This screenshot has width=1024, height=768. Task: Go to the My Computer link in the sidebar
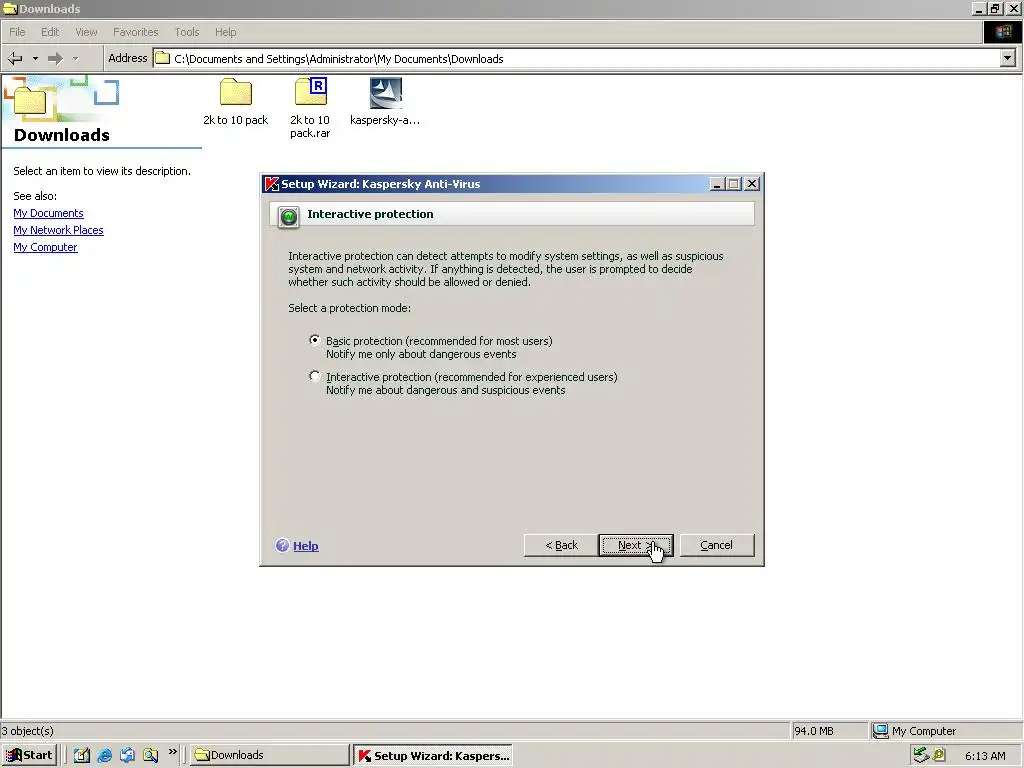coord(45,247)
